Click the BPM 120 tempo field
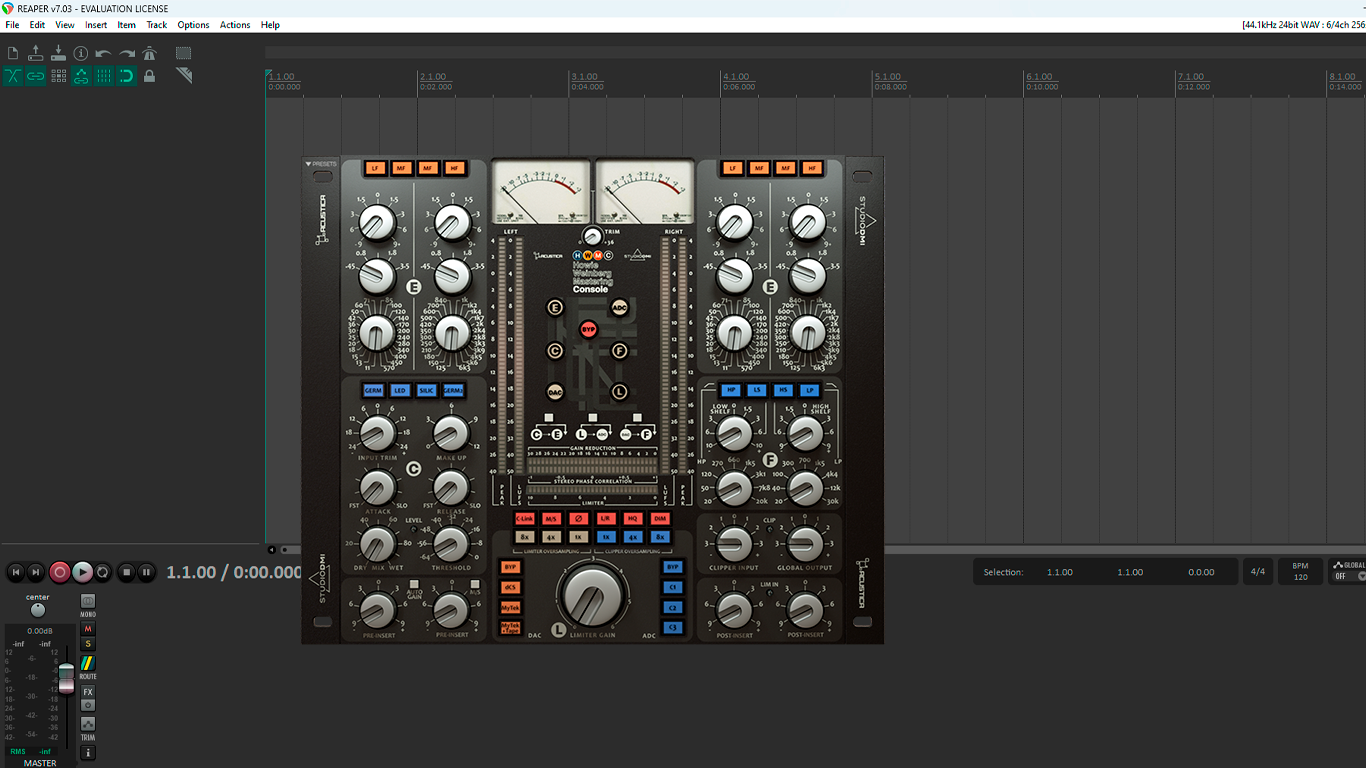 1300,572
